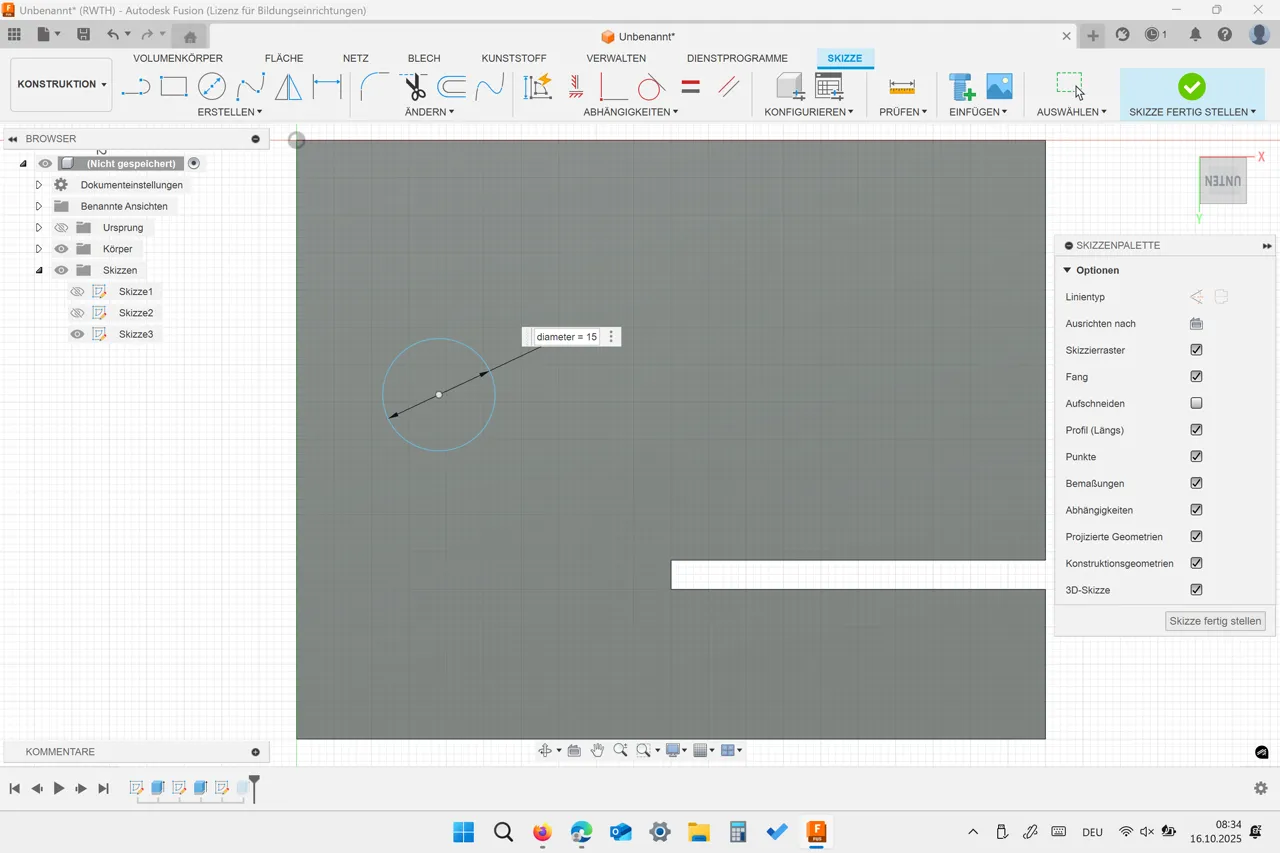1280x853 pixels.
Task: Click the change parameters table icon
Action: pyautogui.click(x=829, y=87)
